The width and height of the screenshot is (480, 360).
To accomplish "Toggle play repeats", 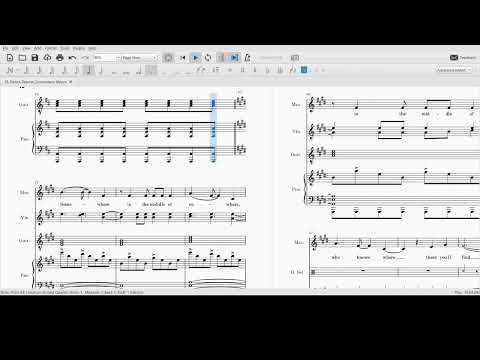I will pyautogui.click(x=221, y=58).
